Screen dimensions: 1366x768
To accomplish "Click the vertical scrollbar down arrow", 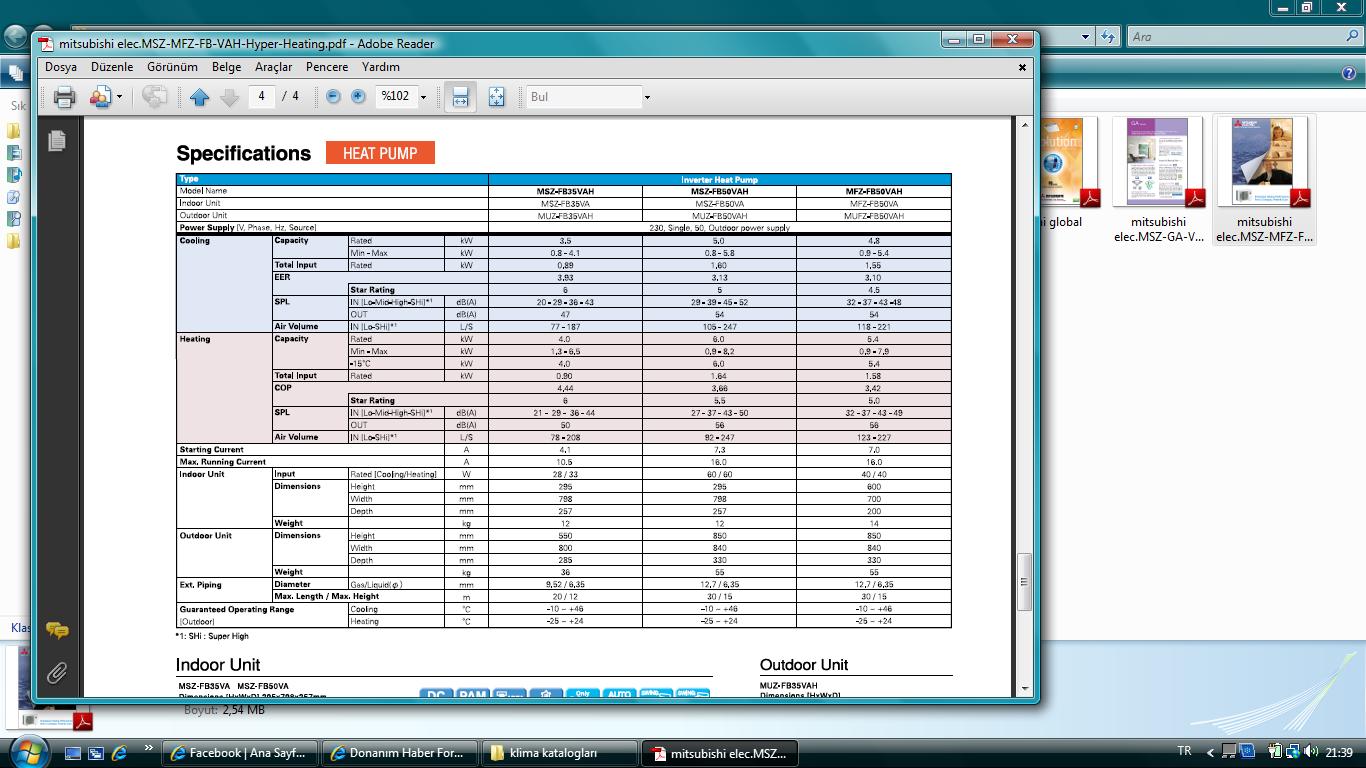I will (x=1024, y=689).
